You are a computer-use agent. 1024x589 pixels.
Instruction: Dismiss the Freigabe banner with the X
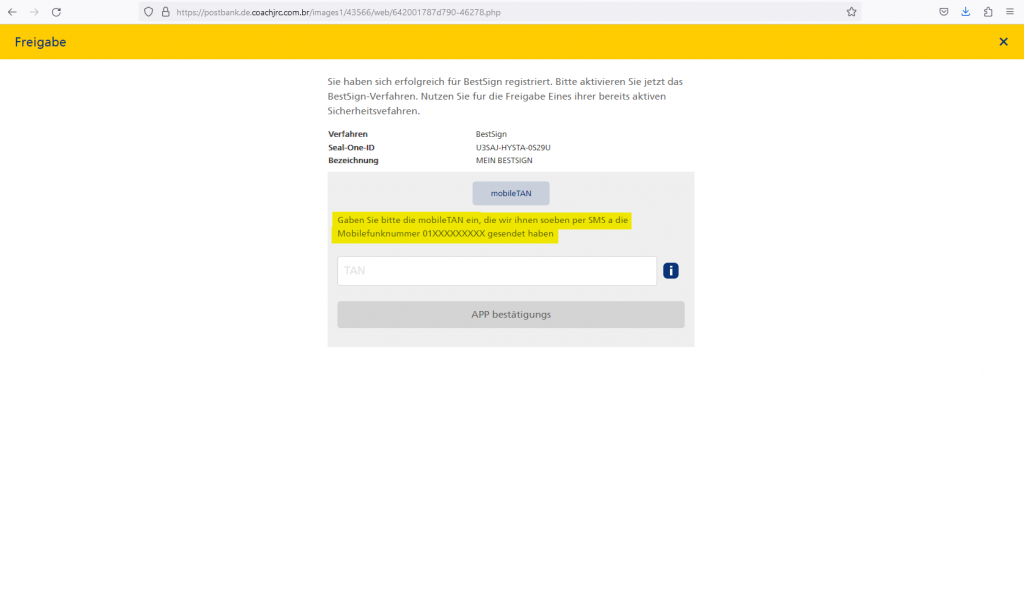1004,42
